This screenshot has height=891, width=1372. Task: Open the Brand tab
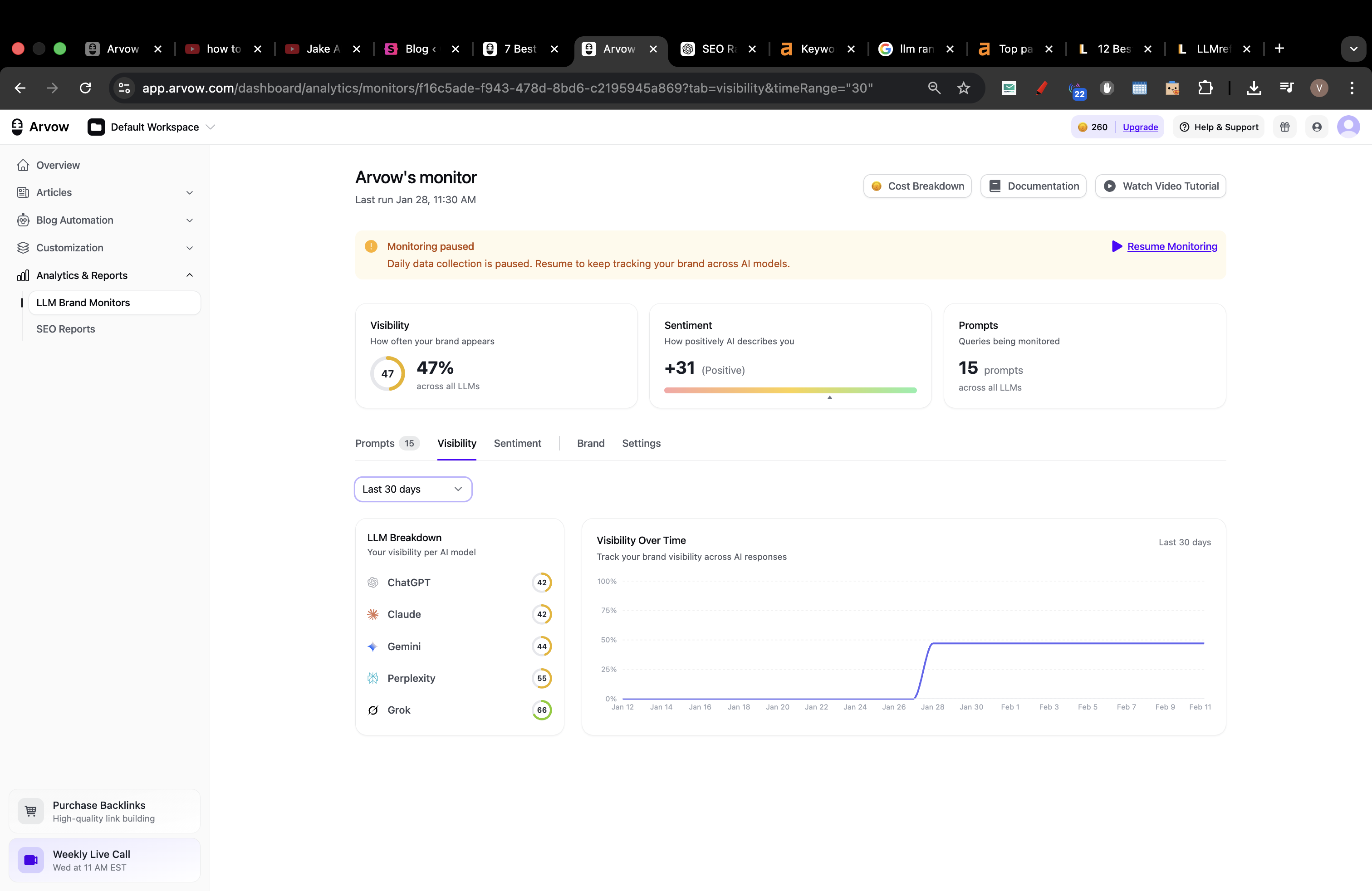(590, 443)
